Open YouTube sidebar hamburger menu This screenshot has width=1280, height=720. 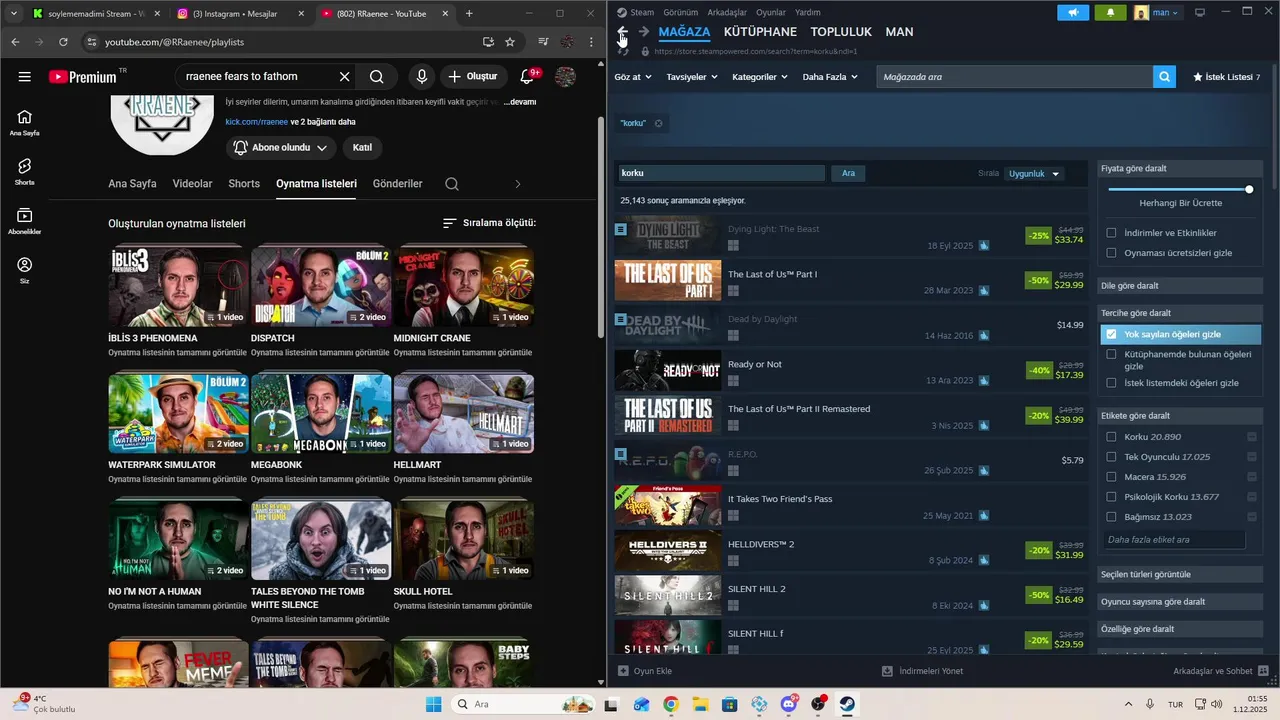[x=25, y=77]
